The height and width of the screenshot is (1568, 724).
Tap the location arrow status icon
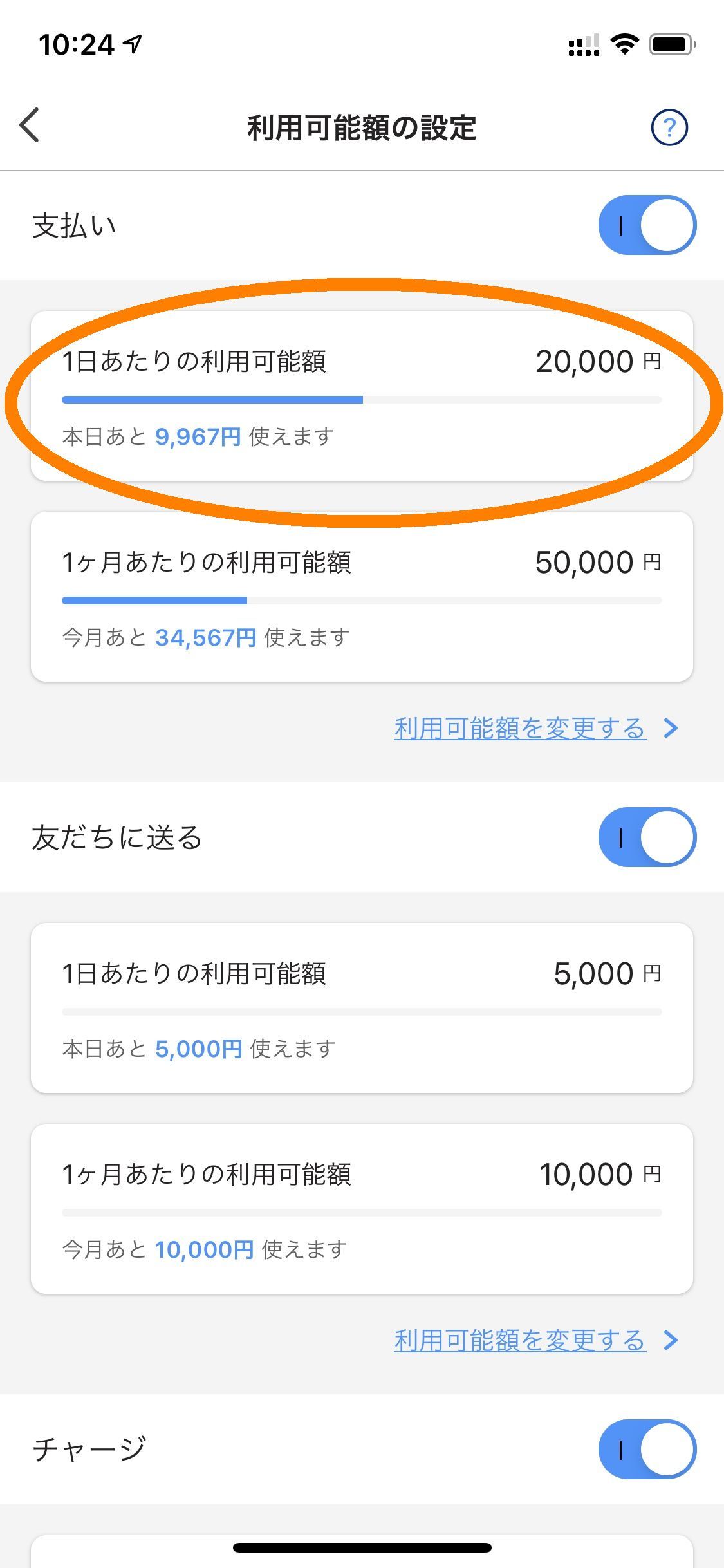pos(133,44)
